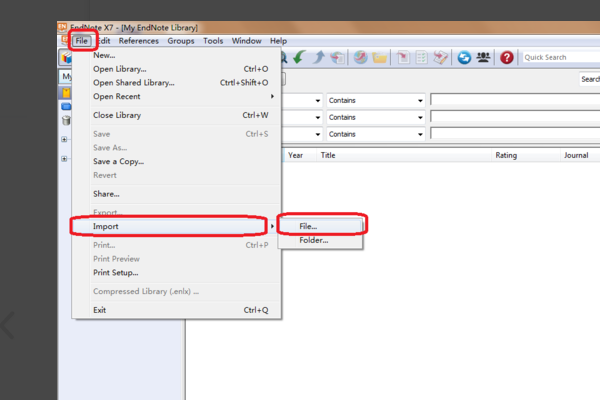Click the blue up arrow export icon
The height and width of the screenshot is (400, 600).
coord(318,57)
